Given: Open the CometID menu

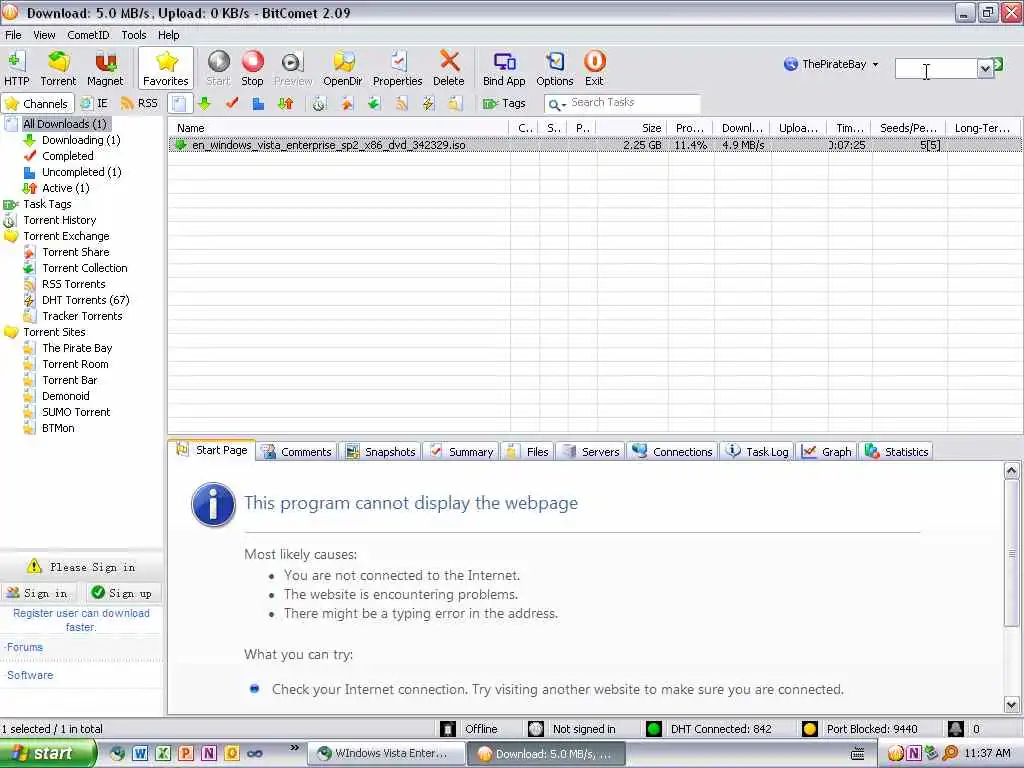Looking at the screenshot, I should coord(88,35).
